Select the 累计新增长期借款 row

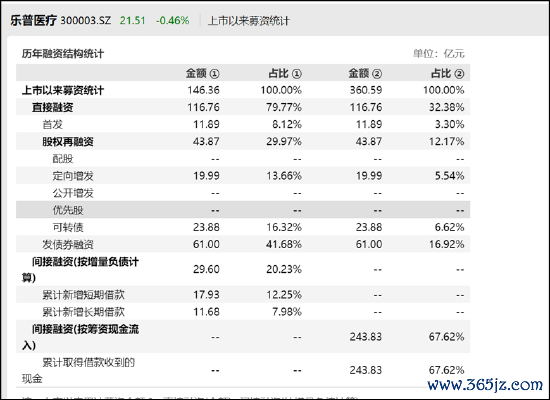pos(243,312)
